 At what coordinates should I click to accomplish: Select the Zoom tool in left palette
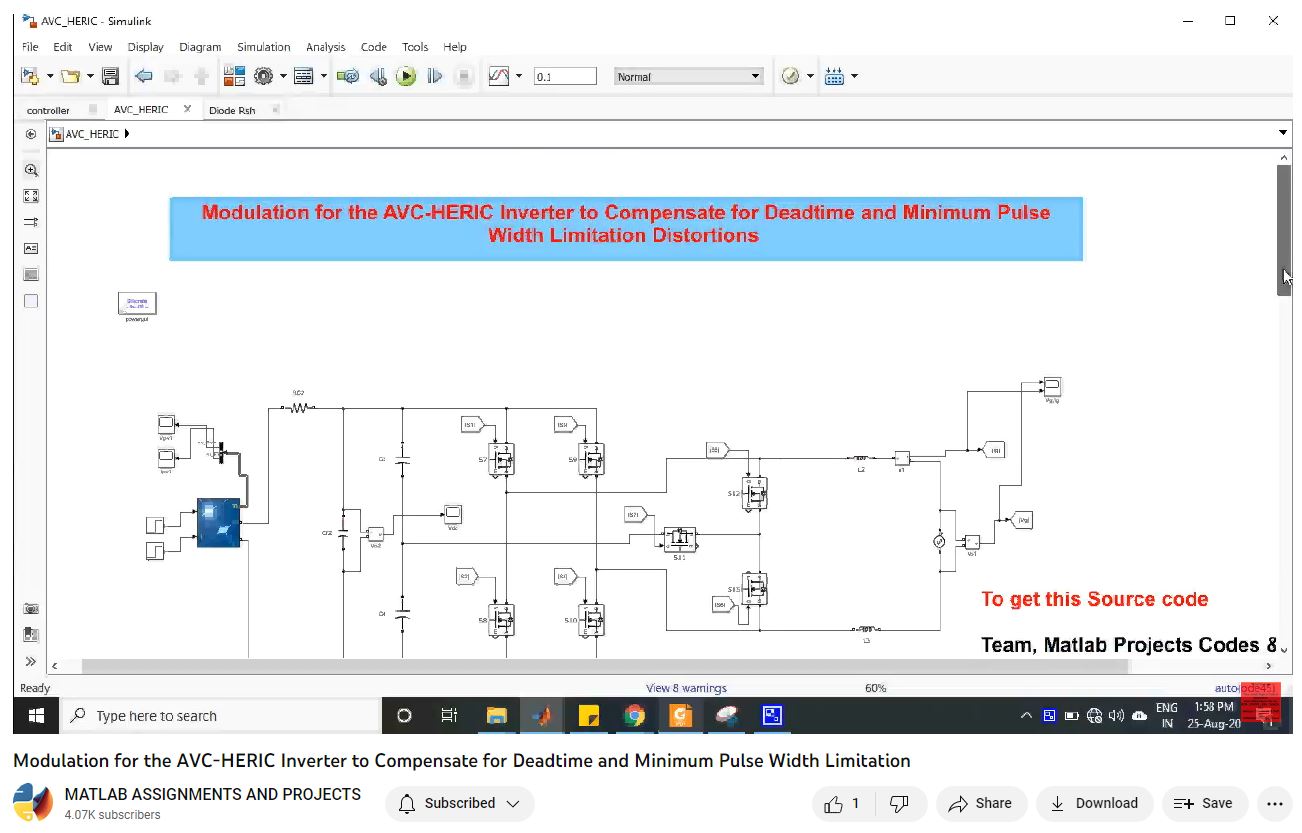click(31, 170)
